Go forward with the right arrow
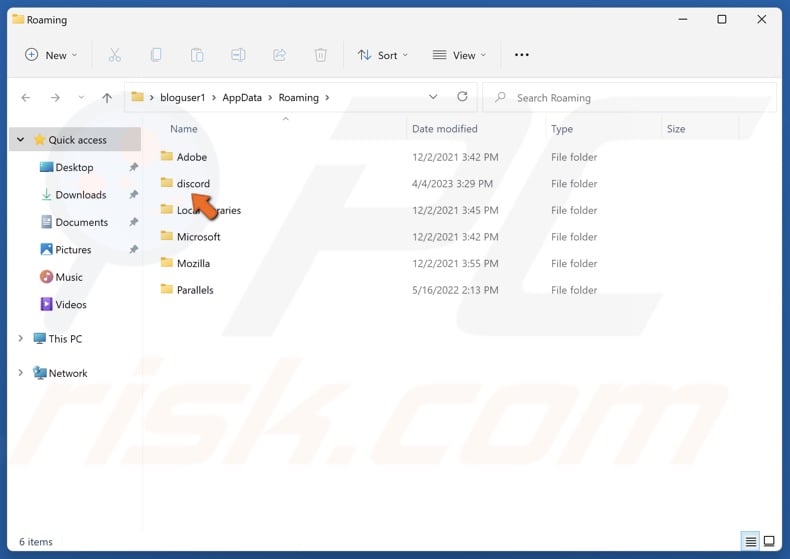The width and height of the screenshot is (790, 559). click(x=55, y=98)
